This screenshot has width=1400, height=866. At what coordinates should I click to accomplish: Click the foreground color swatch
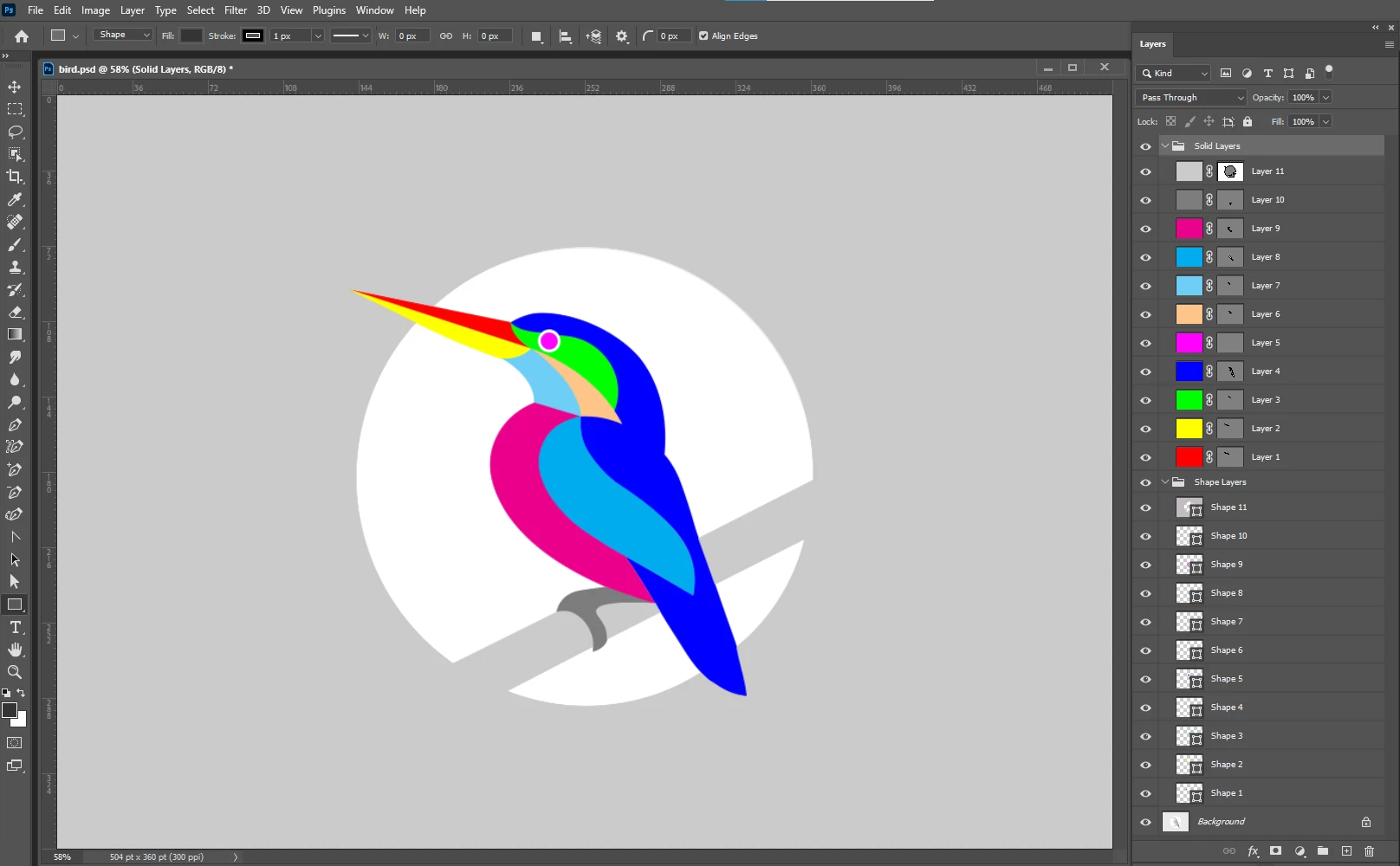click(10, 711)
